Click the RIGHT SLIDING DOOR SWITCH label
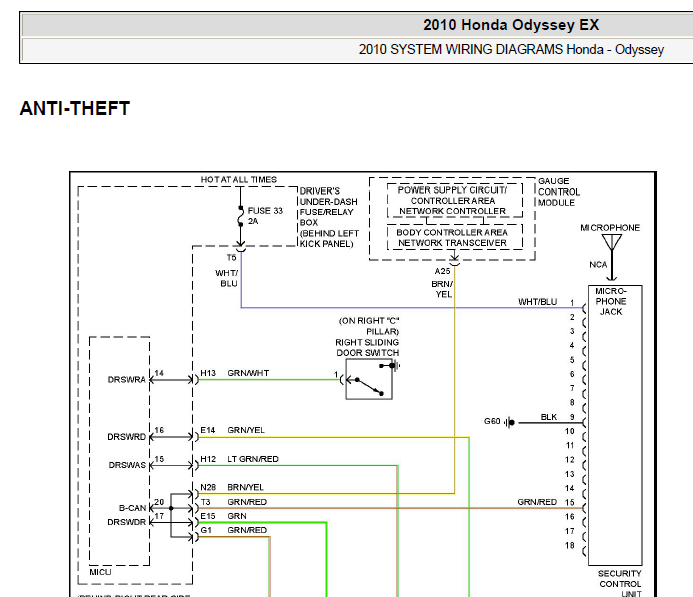693x597 pixels. (x=367, y=347)
